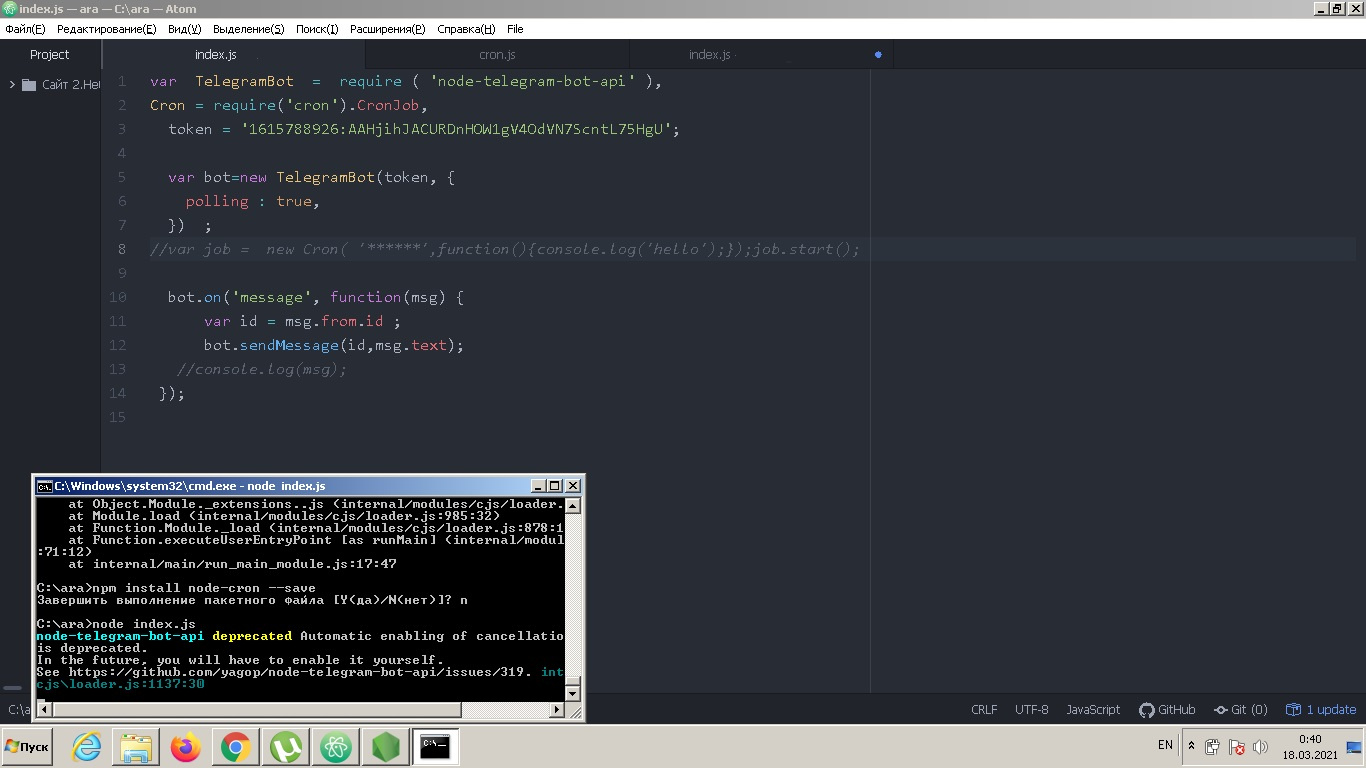Click the folder icon of Сайт 2 project
The image size is (1366, 768).
click(29, 85)
